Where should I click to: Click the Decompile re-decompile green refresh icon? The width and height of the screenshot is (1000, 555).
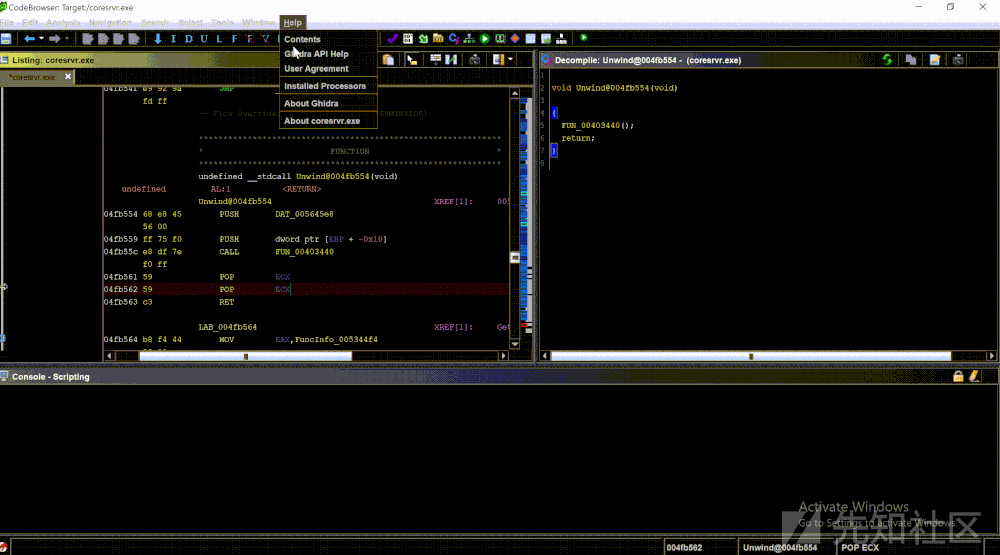887,60
